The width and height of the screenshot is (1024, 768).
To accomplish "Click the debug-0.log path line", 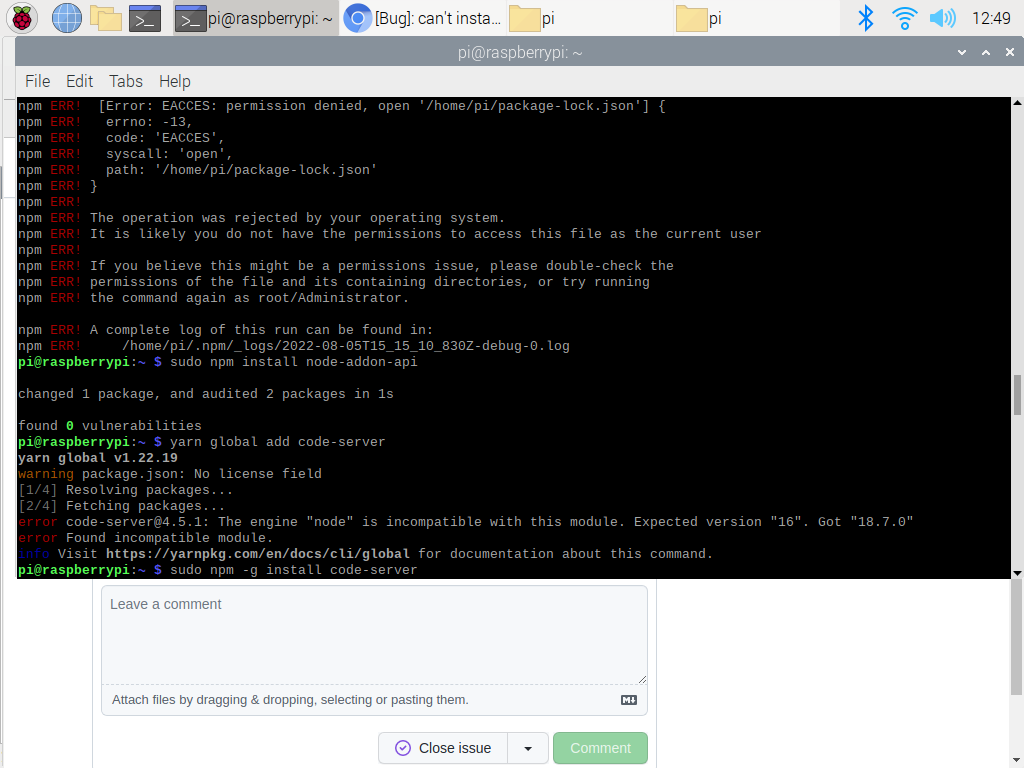I will click(345, 346).
